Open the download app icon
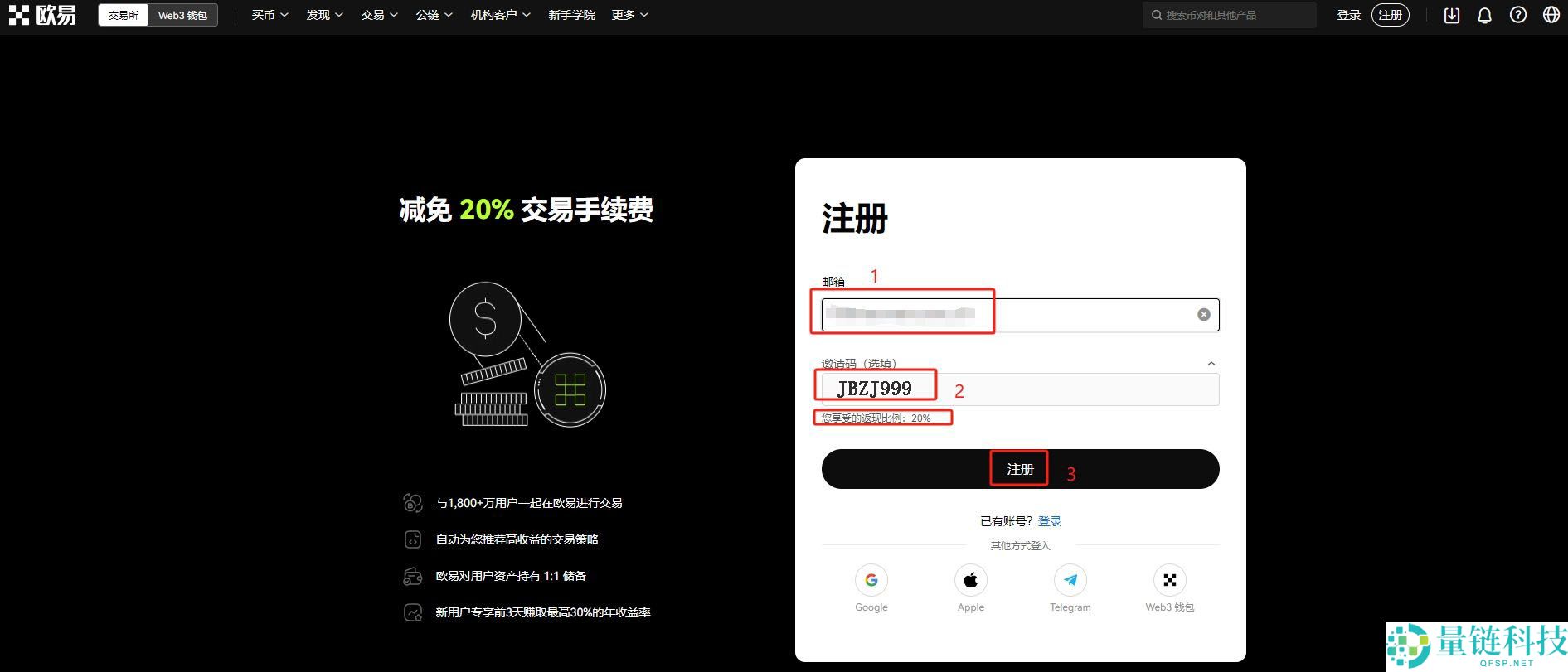1568x672 pixels. [x=1452, y=15]
